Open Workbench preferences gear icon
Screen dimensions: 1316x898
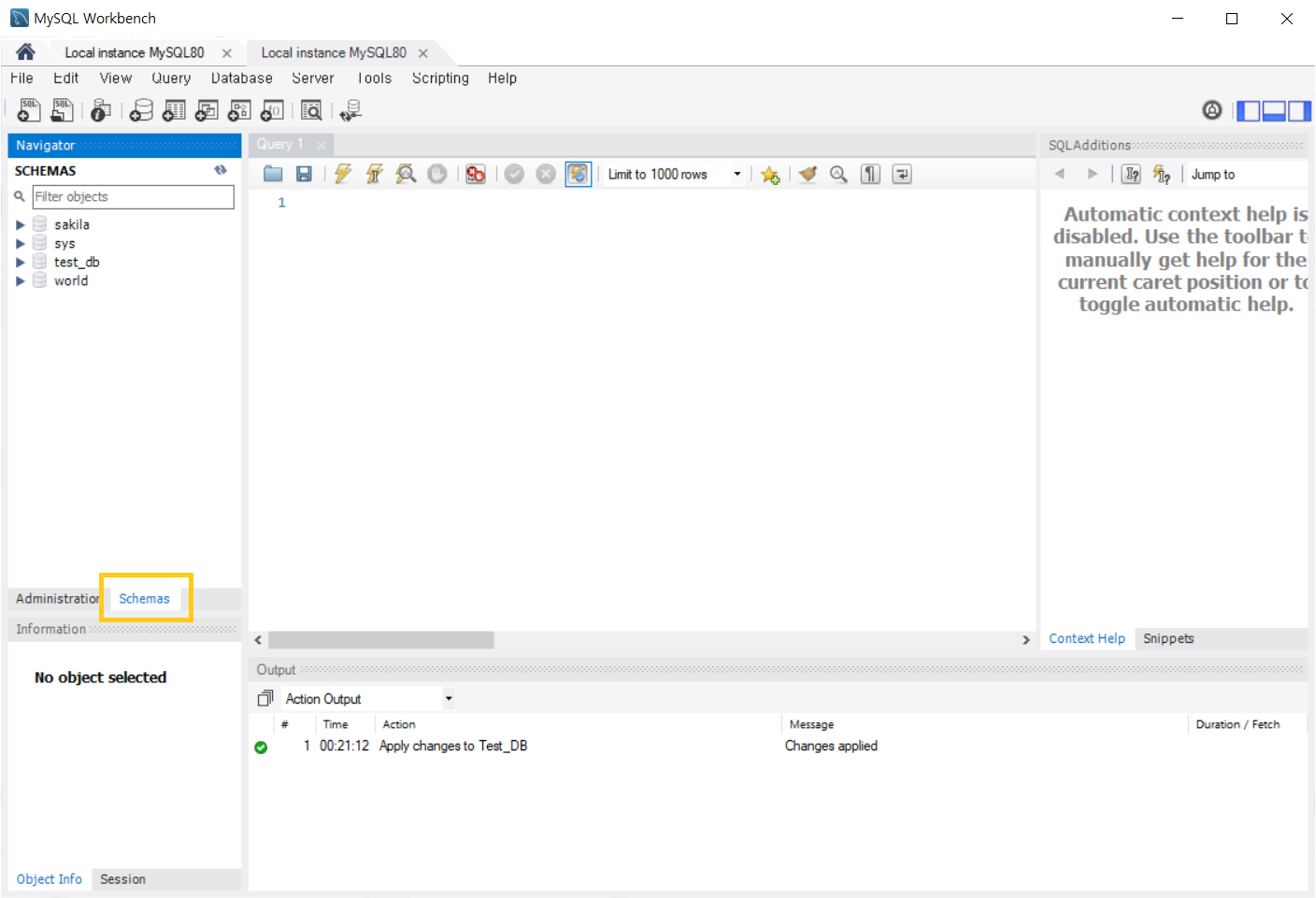[x=1211, y=110]
